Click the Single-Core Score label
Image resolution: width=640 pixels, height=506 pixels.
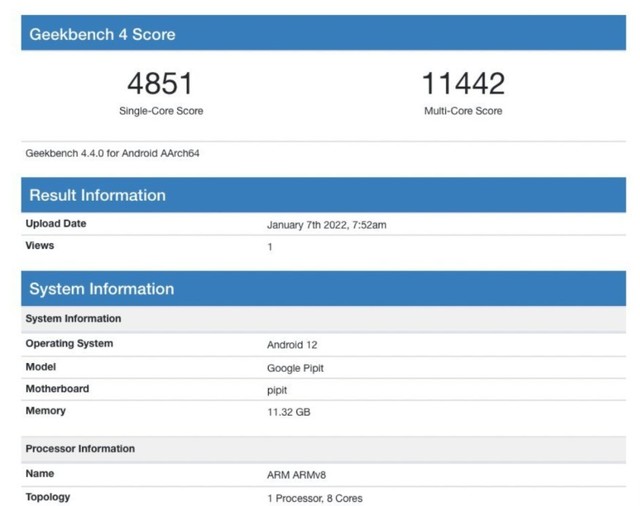click(160, 111)
